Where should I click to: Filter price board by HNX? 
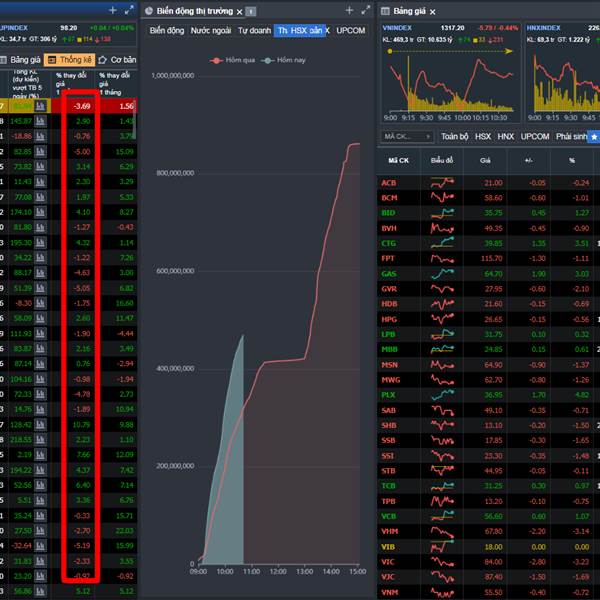coord(505,137)
